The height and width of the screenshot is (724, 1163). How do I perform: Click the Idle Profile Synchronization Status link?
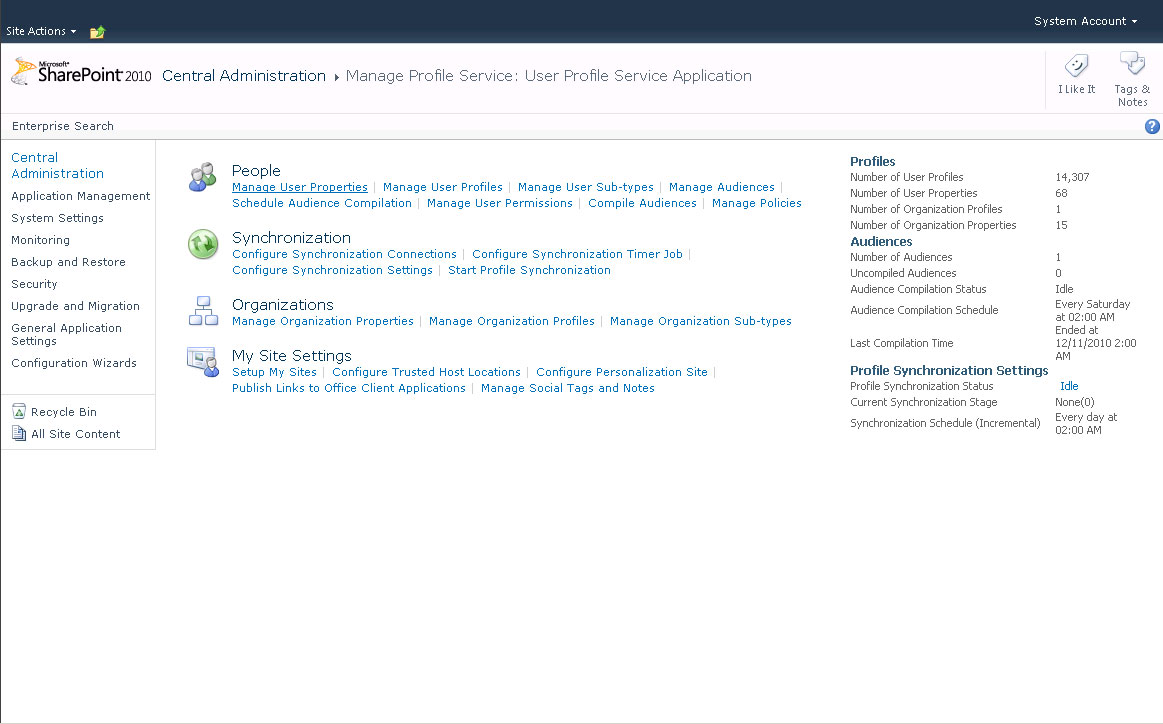(x=1069, y=386)
